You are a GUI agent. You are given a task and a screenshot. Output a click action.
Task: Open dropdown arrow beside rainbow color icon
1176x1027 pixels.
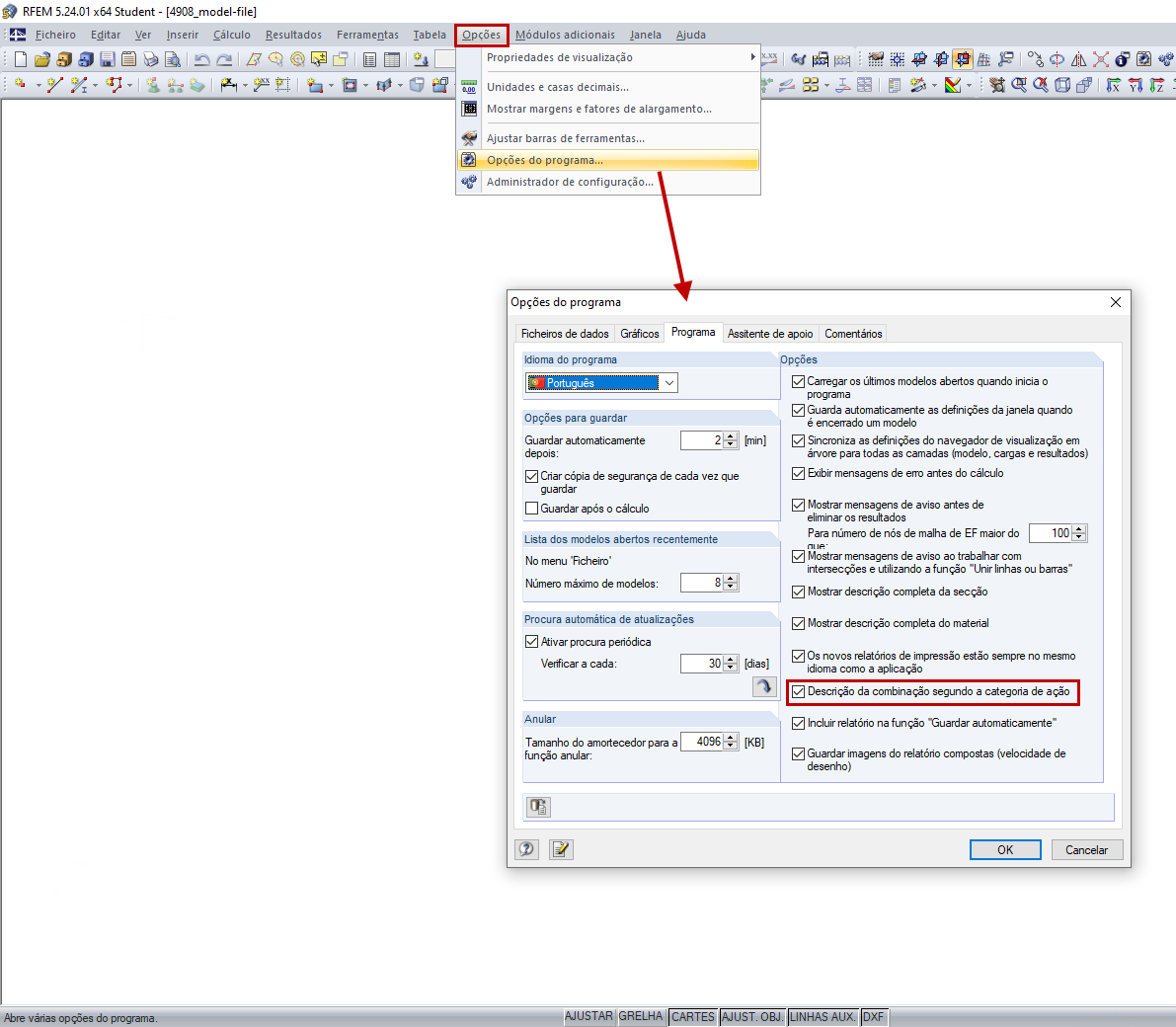(969, 86)
